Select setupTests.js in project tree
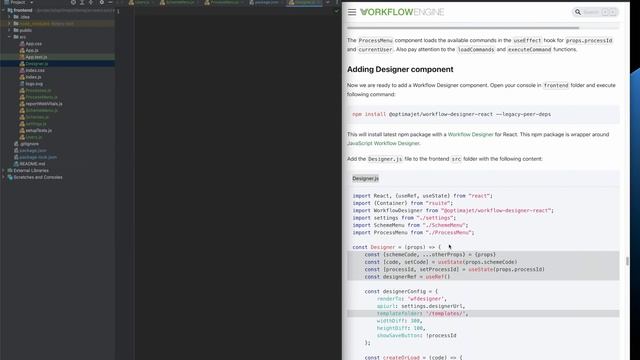640x360 pixels. 39,130
